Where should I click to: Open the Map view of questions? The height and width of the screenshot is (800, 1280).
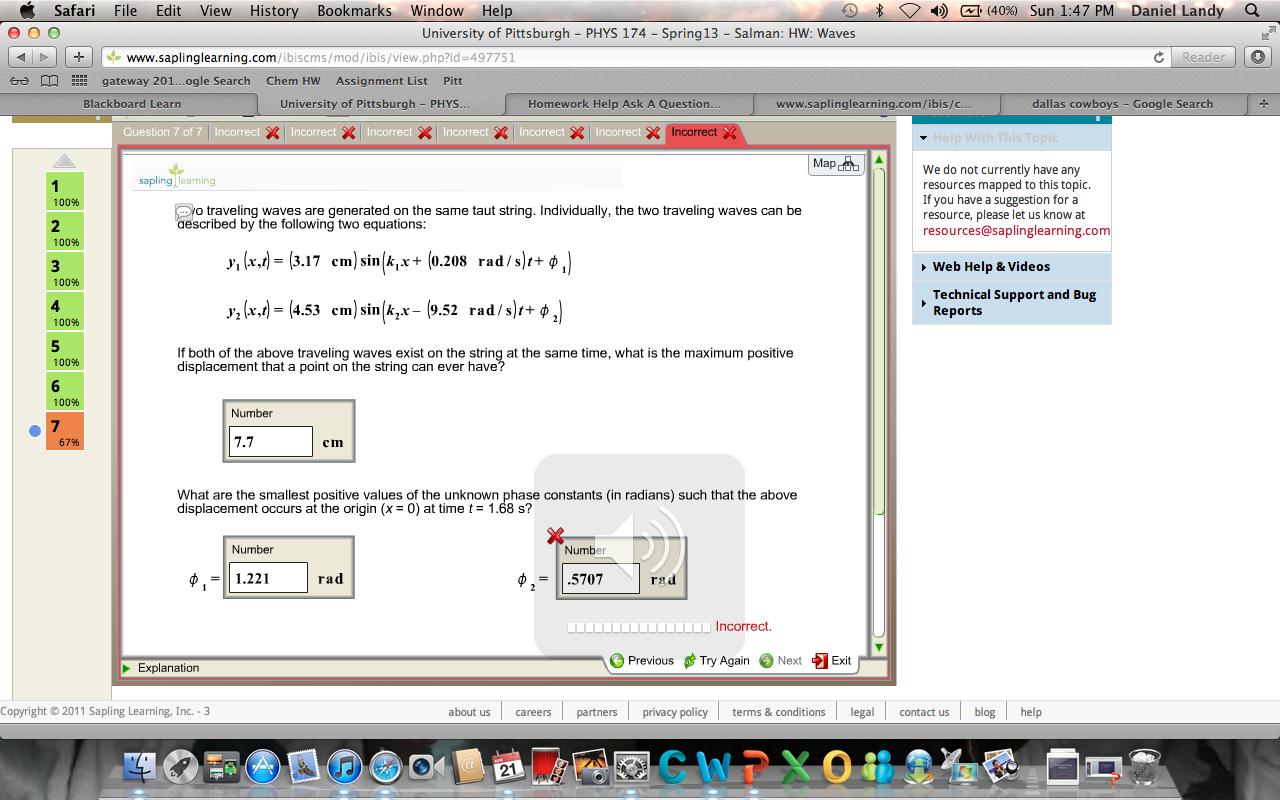pos(835,164)
